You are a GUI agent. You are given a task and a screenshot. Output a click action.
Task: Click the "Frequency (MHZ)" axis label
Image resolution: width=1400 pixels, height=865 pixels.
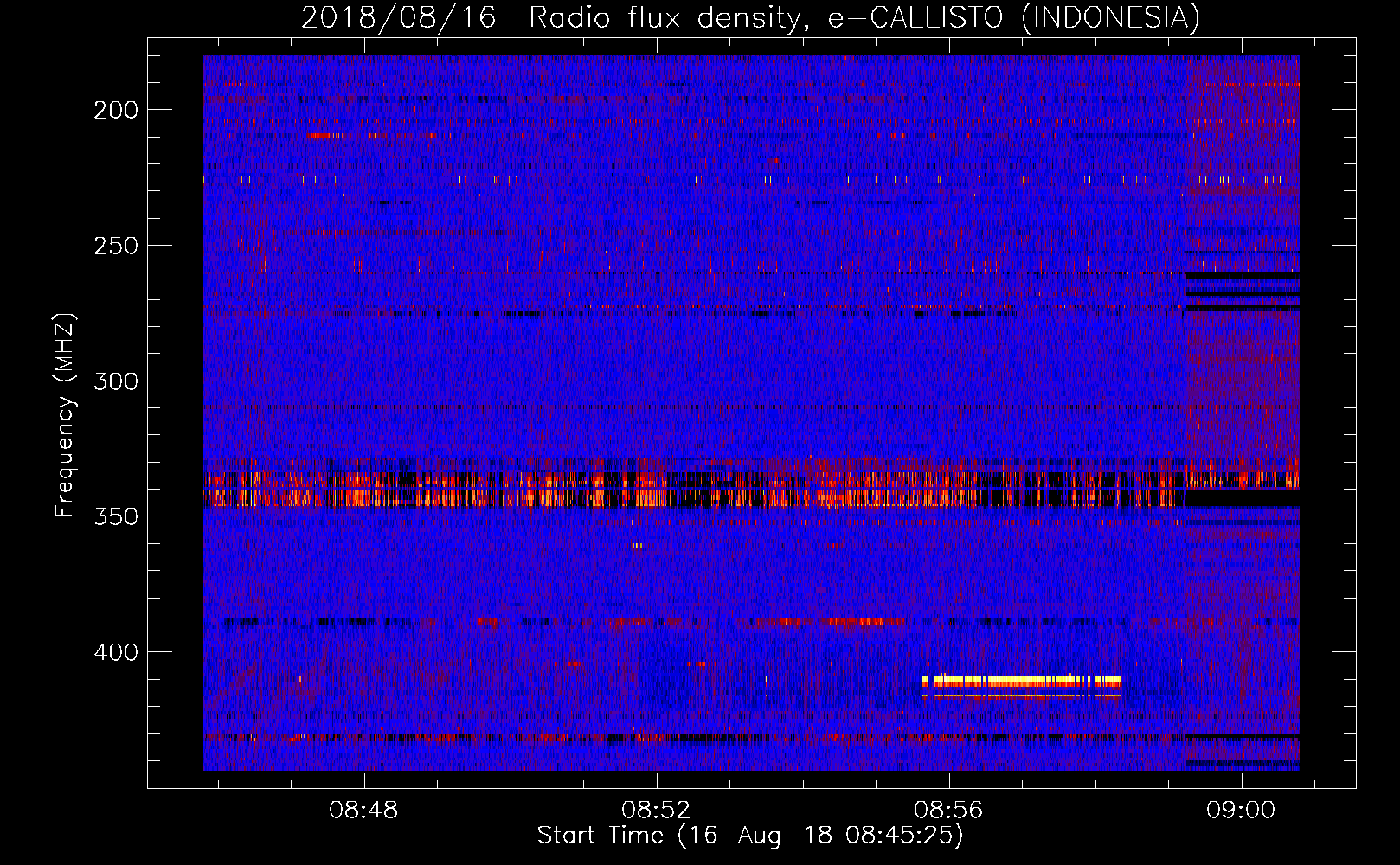tap(66, 414)
